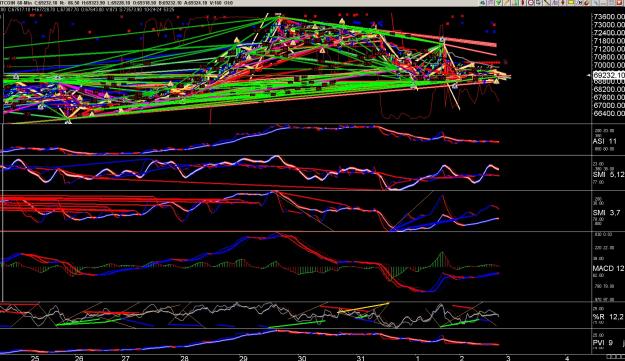Click the 70000.00 price axis label

609,65
